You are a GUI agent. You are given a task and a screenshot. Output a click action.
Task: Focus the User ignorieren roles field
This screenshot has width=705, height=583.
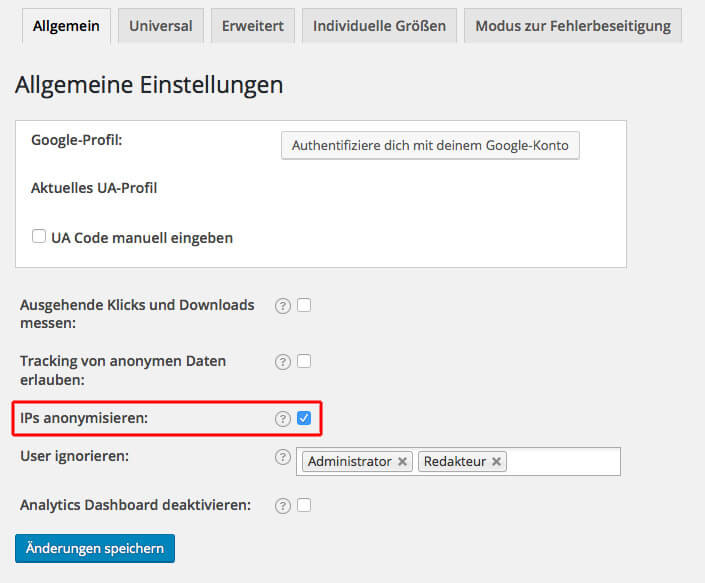[563, 462]
